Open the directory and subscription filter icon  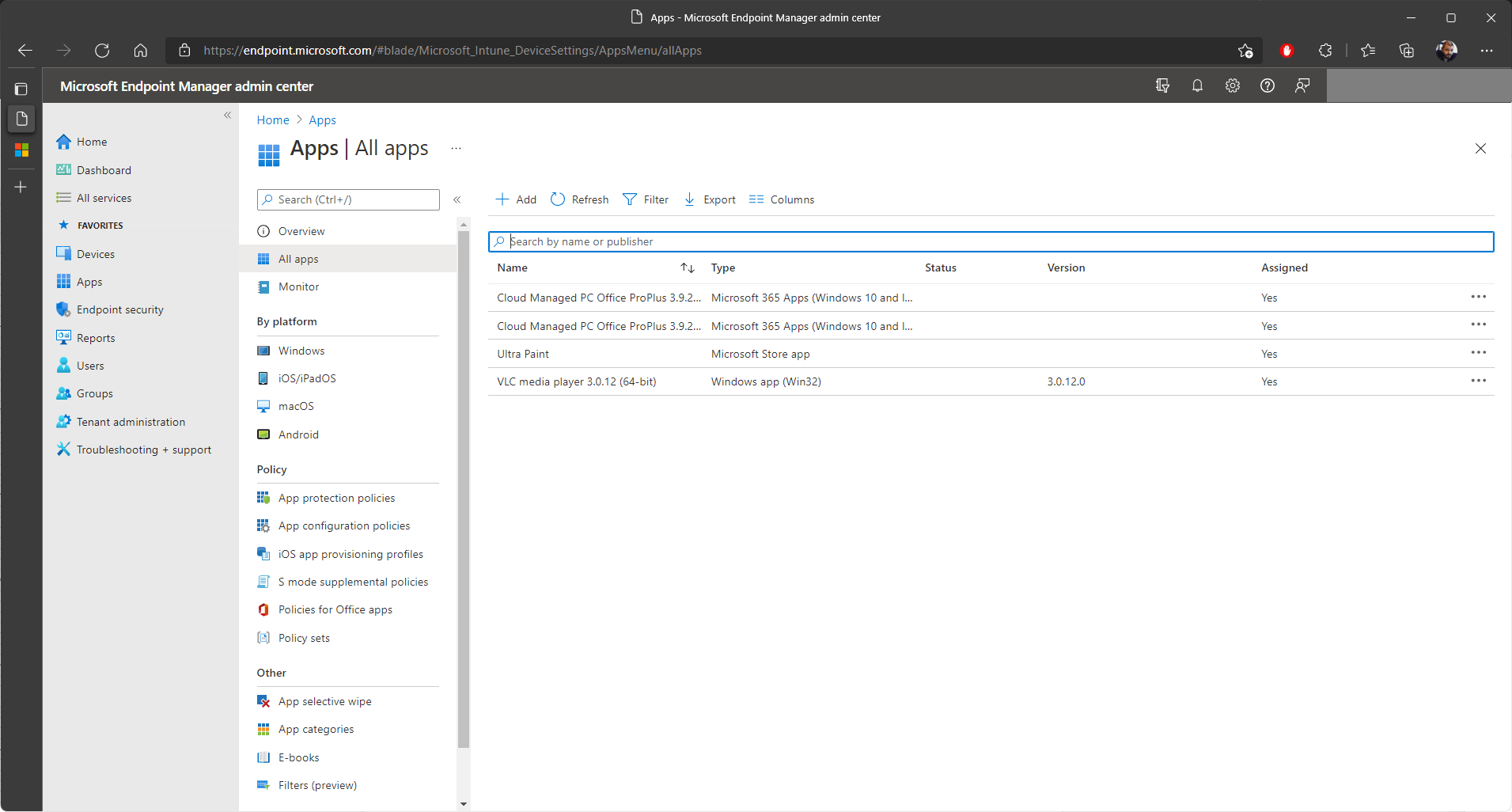click(1162, 85)
